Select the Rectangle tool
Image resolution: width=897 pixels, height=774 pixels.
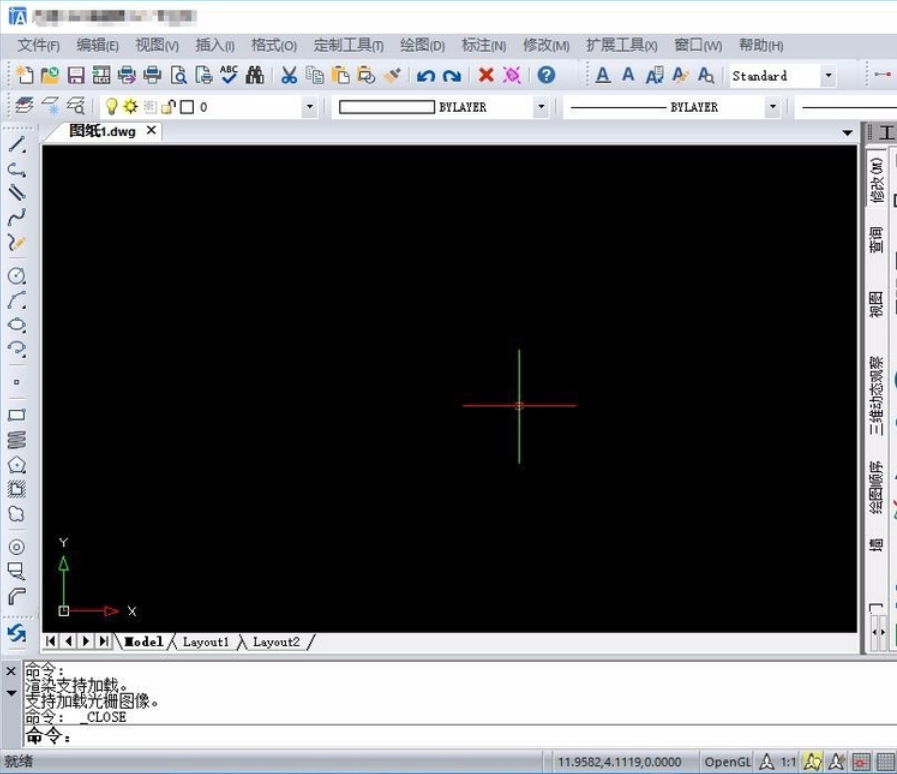tap(17, 415)
